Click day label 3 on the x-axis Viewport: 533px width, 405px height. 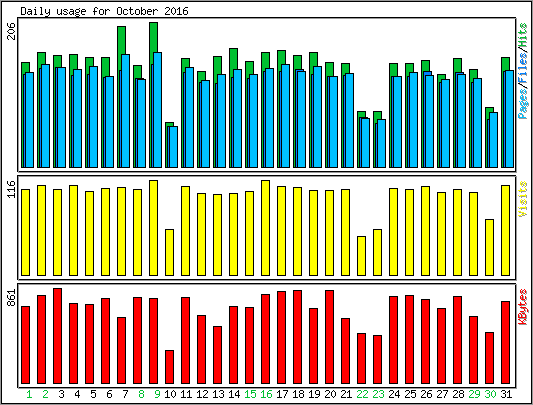pyautogui.click(x=61, y=394)
